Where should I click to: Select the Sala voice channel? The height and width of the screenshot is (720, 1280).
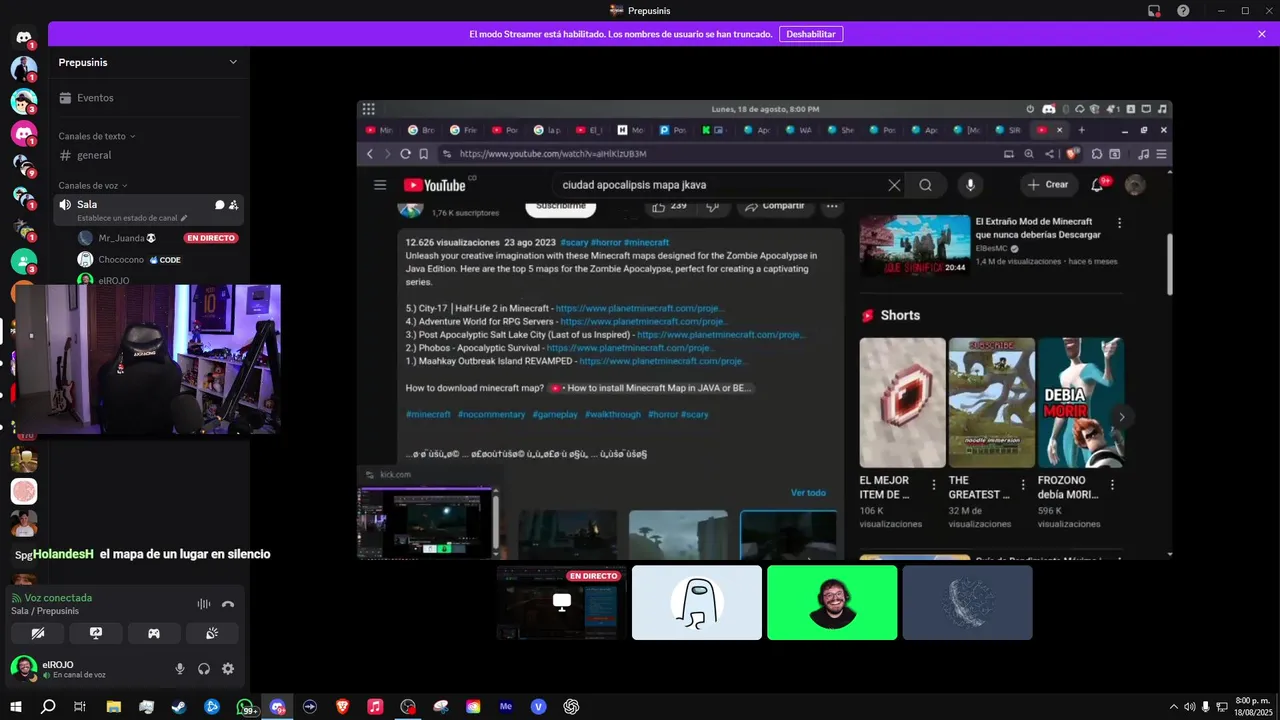pos(148,210)
